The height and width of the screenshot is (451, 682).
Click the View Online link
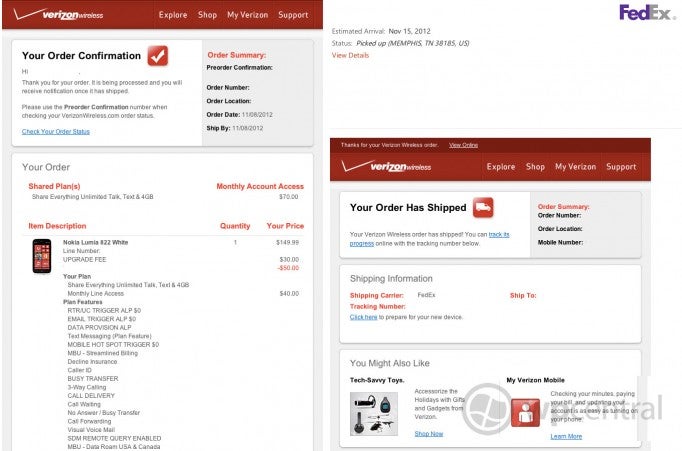pyautogui.click(x=463, y=145)
